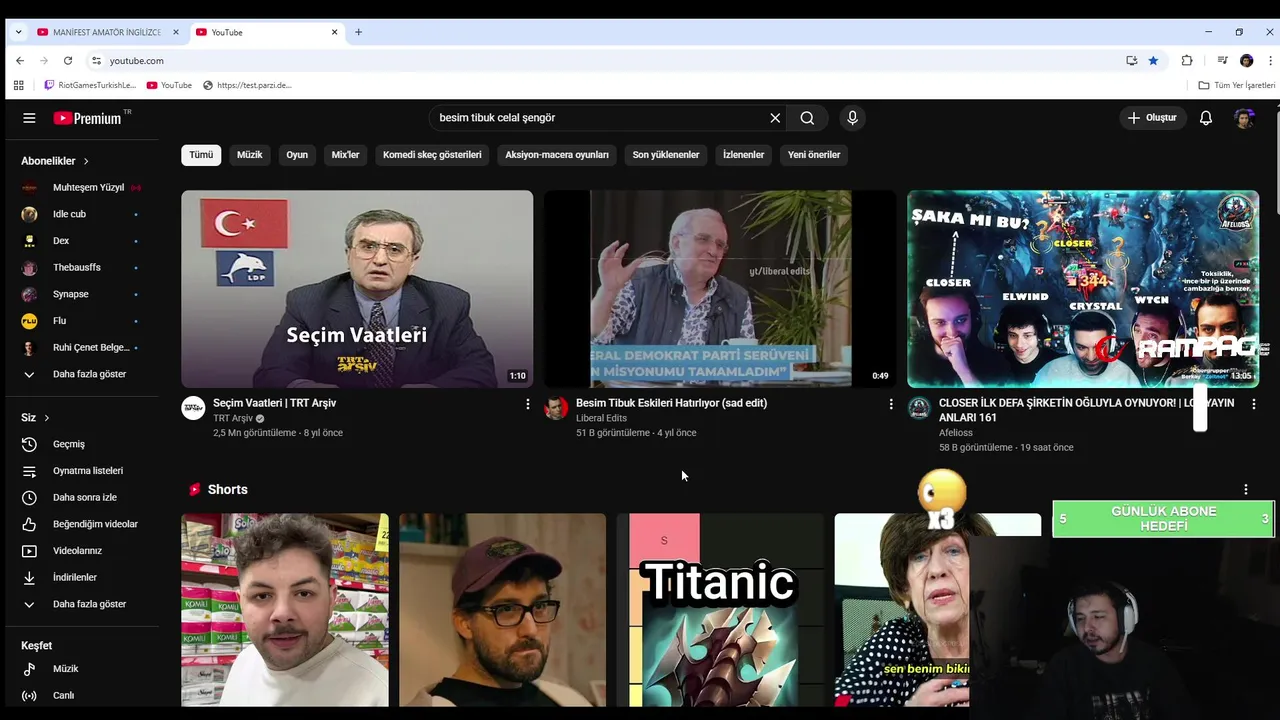Click the magnifier search button
The width and height of the screenshot is (1280, 720).
click(807, 118)
